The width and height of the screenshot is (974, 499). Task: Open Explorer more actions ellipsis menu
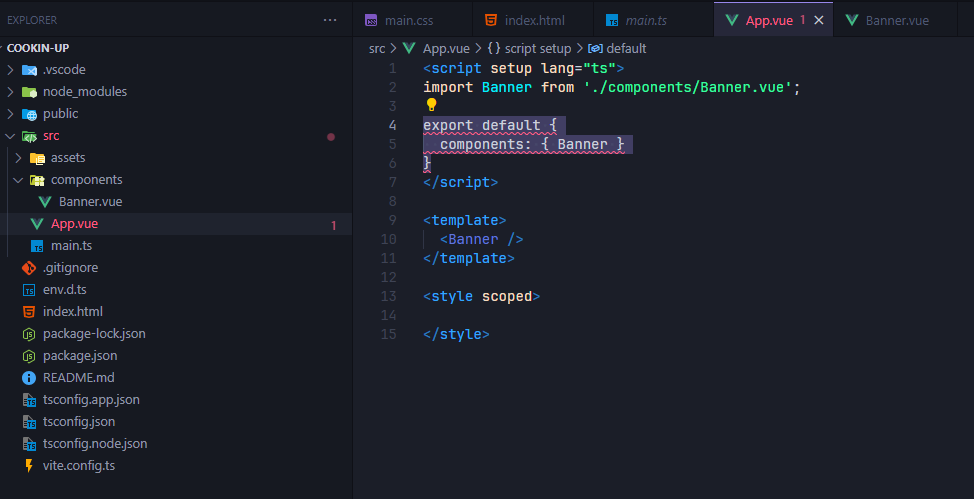point(330,20)
